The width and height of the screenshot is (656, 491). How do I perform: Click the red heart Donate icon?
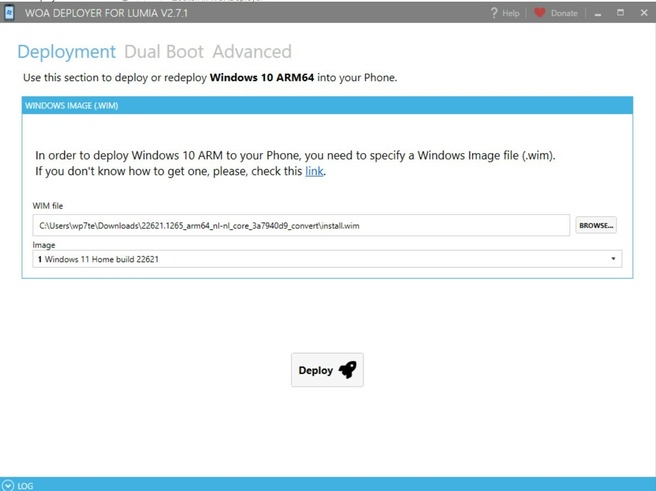point(540,13)
